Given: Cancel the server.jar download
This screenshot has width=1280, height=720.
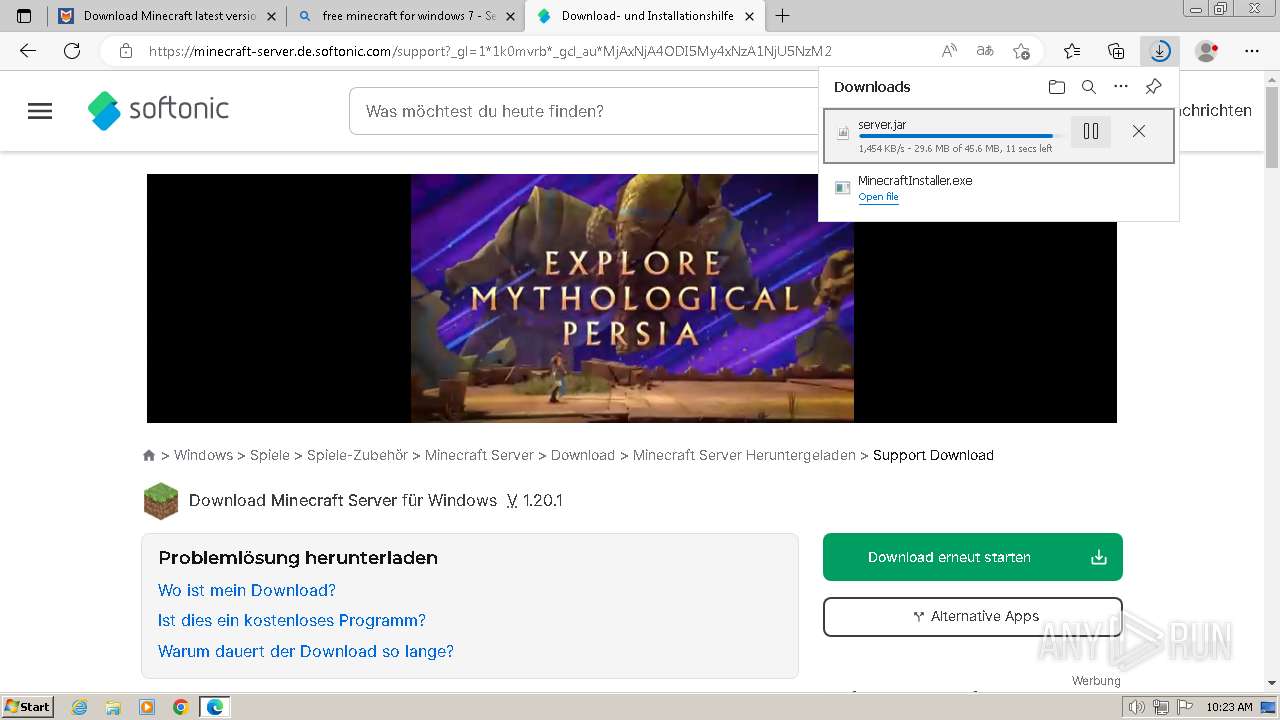Looking at the screenshot, I should 1139,131.
